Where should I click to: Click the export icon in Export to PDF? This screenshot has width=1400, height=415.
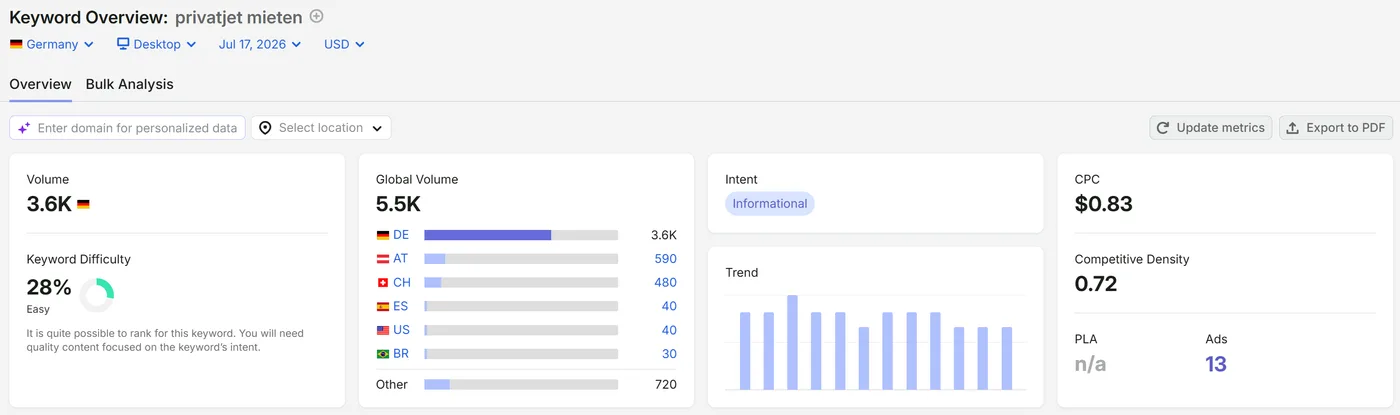[x=1293, y=128]
